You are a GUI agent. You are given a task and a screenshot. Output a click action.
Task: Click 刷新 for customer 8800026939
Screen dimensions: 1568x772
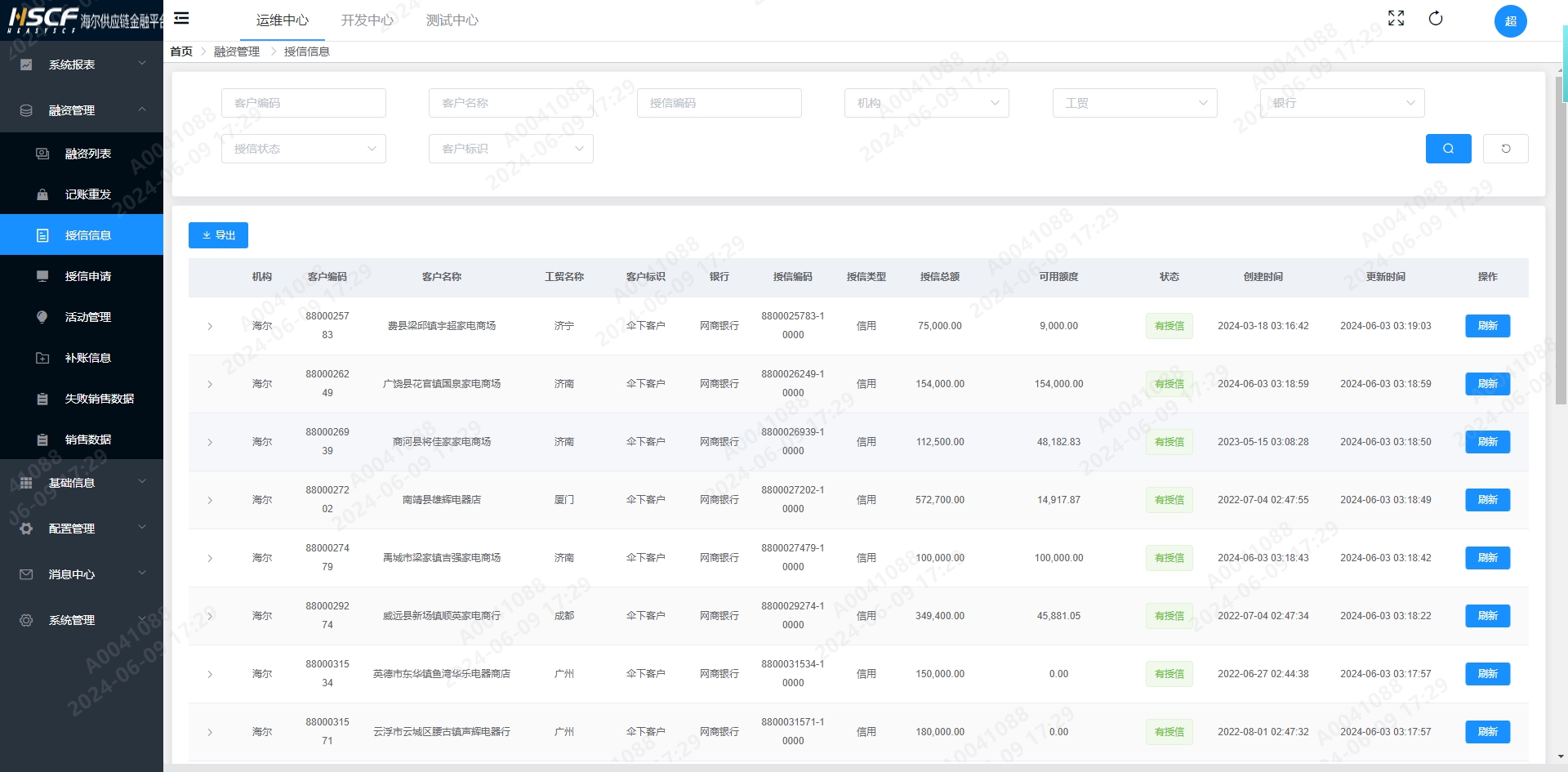[x=1487, y=442]
